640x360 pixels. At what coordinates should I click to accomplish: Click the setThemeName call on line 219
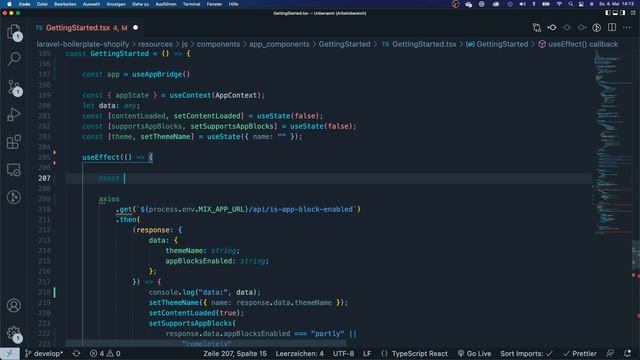173,302
